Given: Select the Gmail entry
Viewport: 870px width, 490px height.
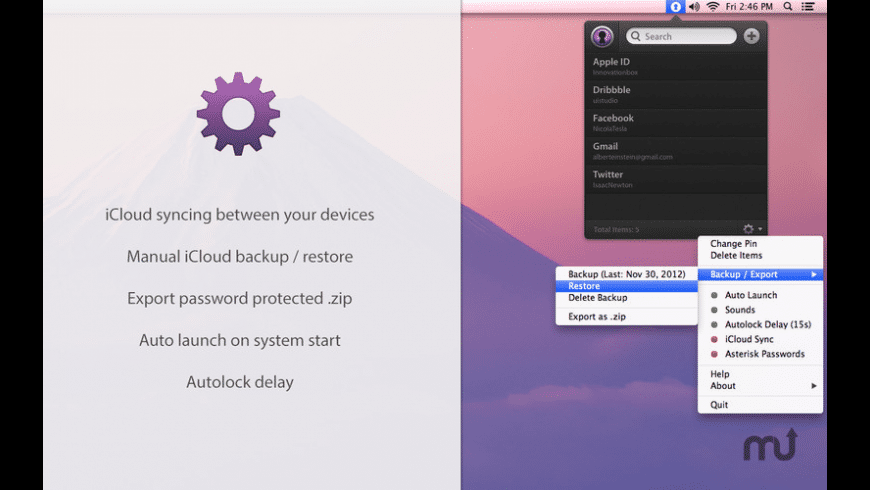Looking at the screenshot, I should click(676, 151).
